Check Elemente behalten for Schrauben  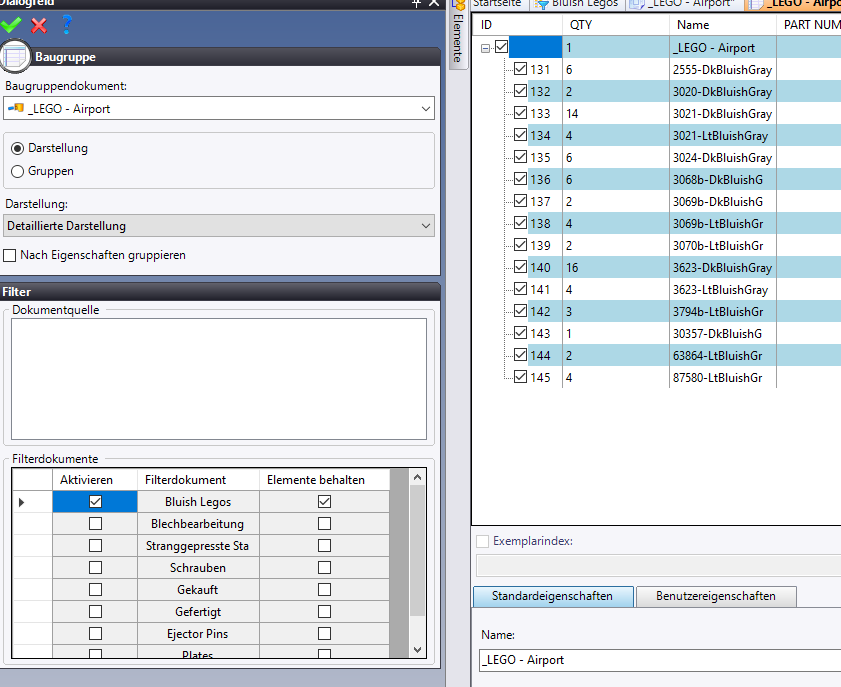324,567
